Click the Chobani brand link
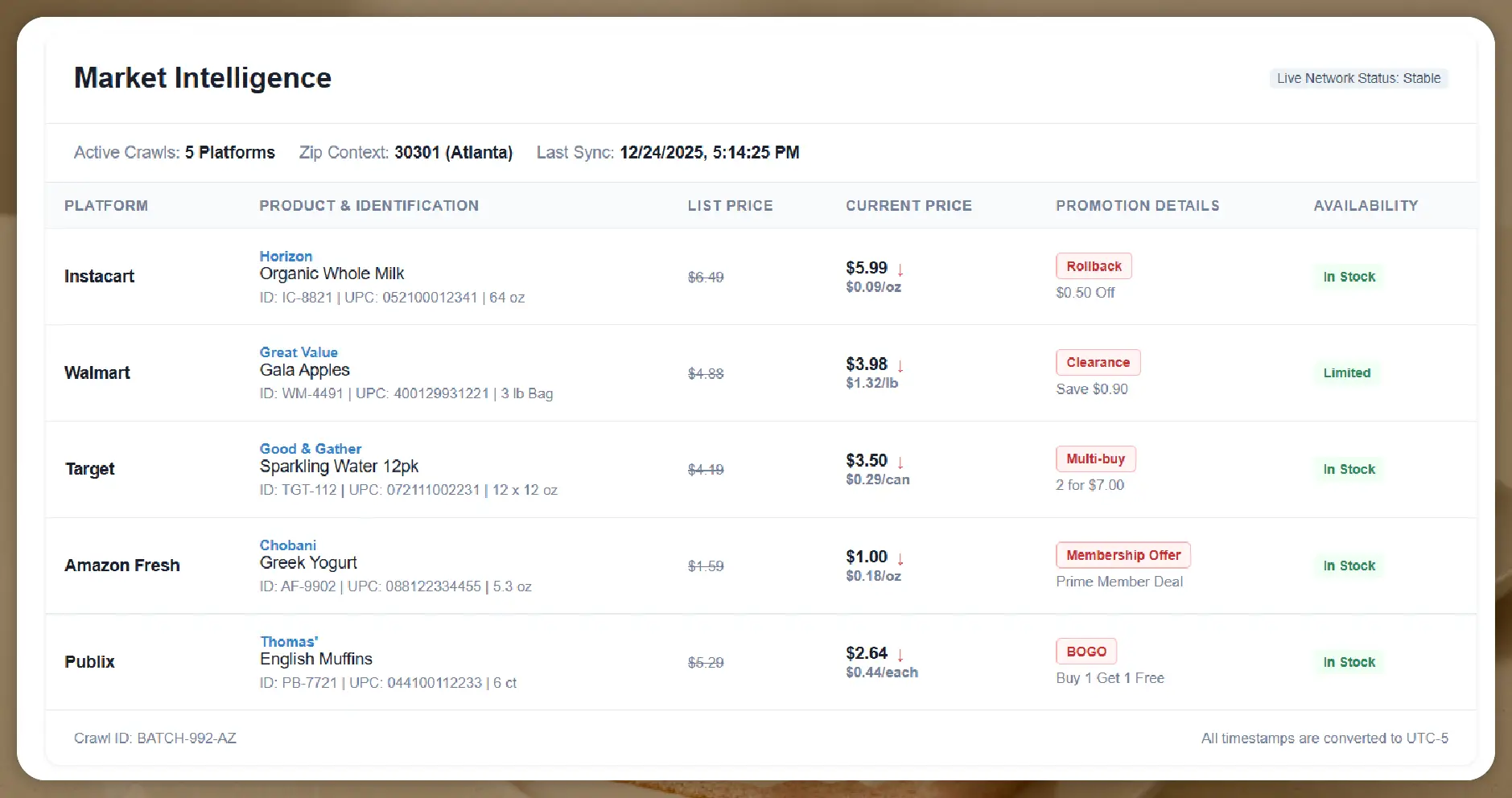Screen dimensions: 1512x798 coord(287,545)
